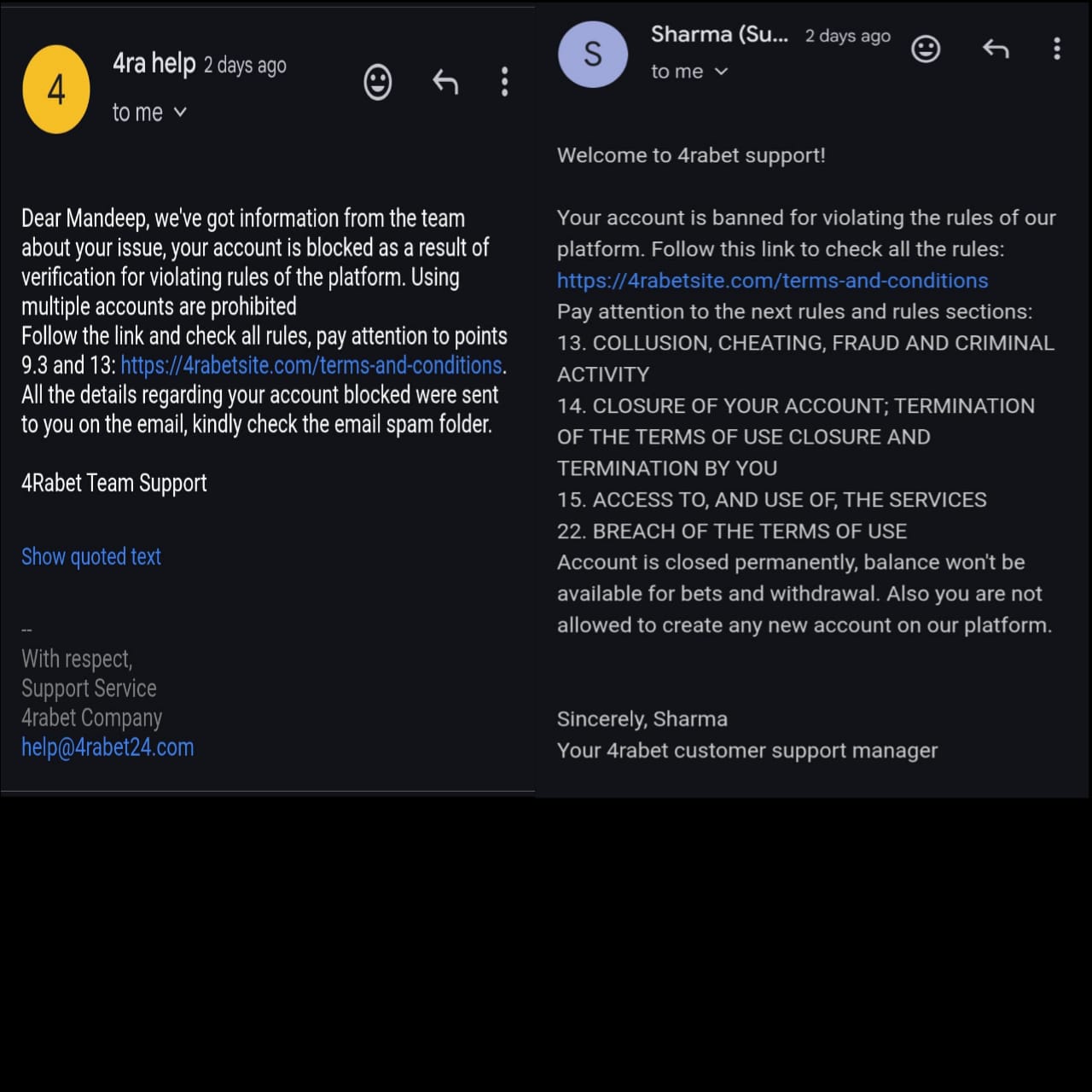Click the help@4rabet24.com email address
The image size is (1092, 1092).
coord(107,747)
